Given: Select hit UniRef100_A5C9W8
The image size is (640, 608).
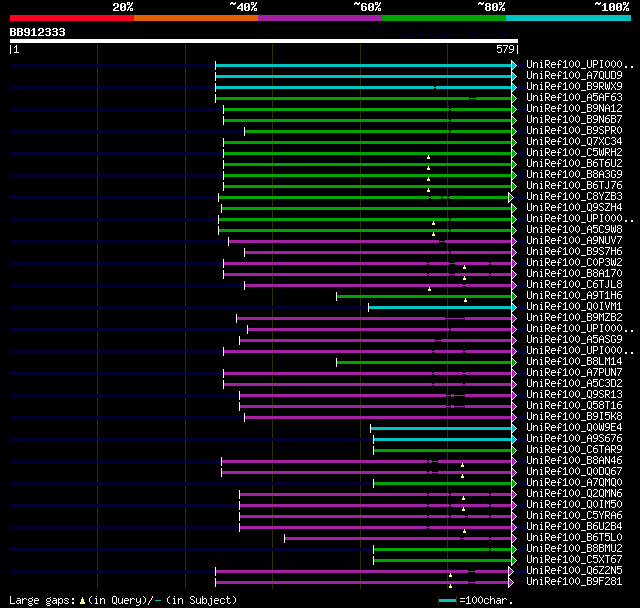Looking at the screenshot, I should (x=574, y=230).
